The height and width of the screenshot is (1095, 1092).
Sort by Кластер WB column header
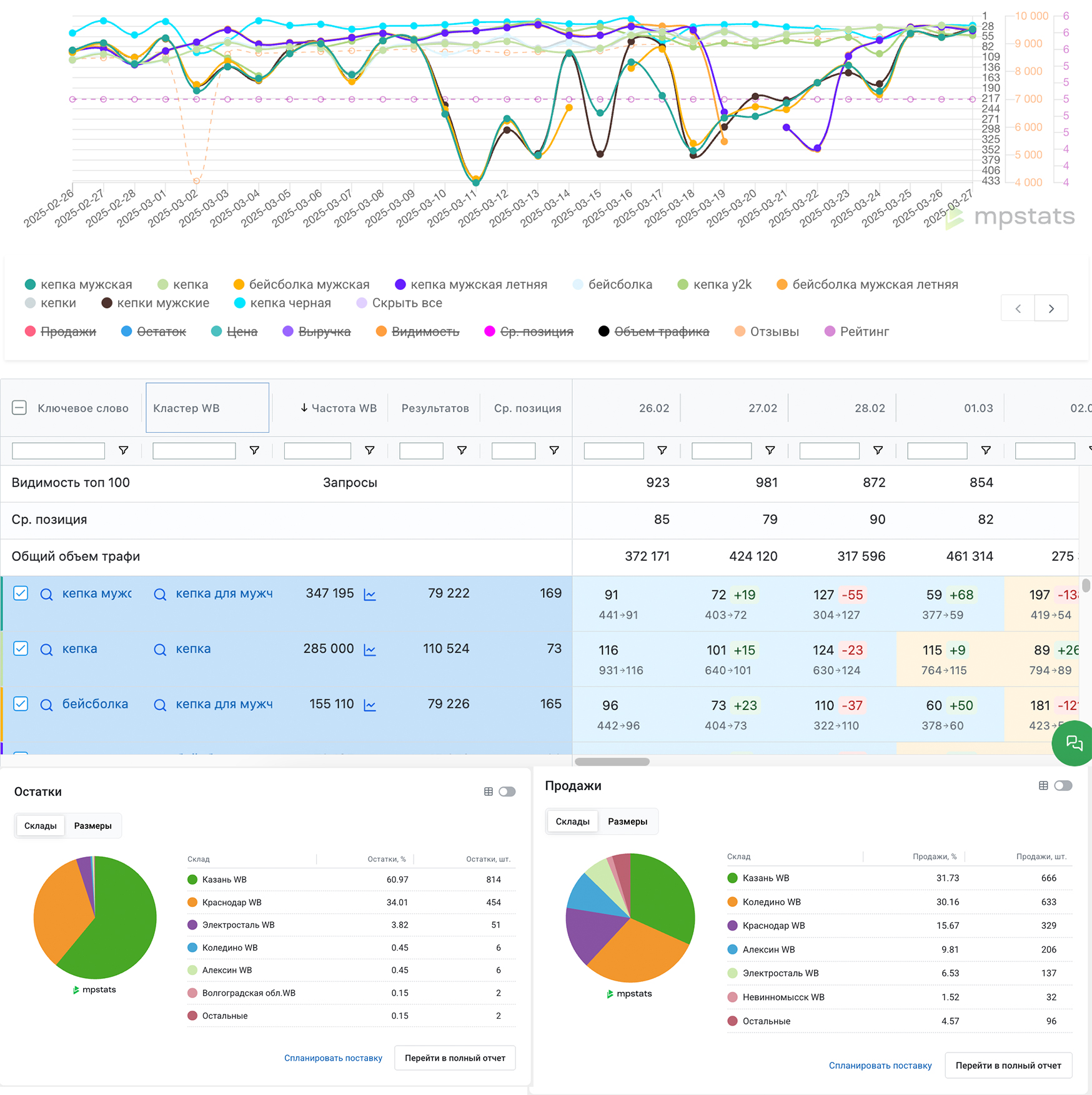pos(186,408)
